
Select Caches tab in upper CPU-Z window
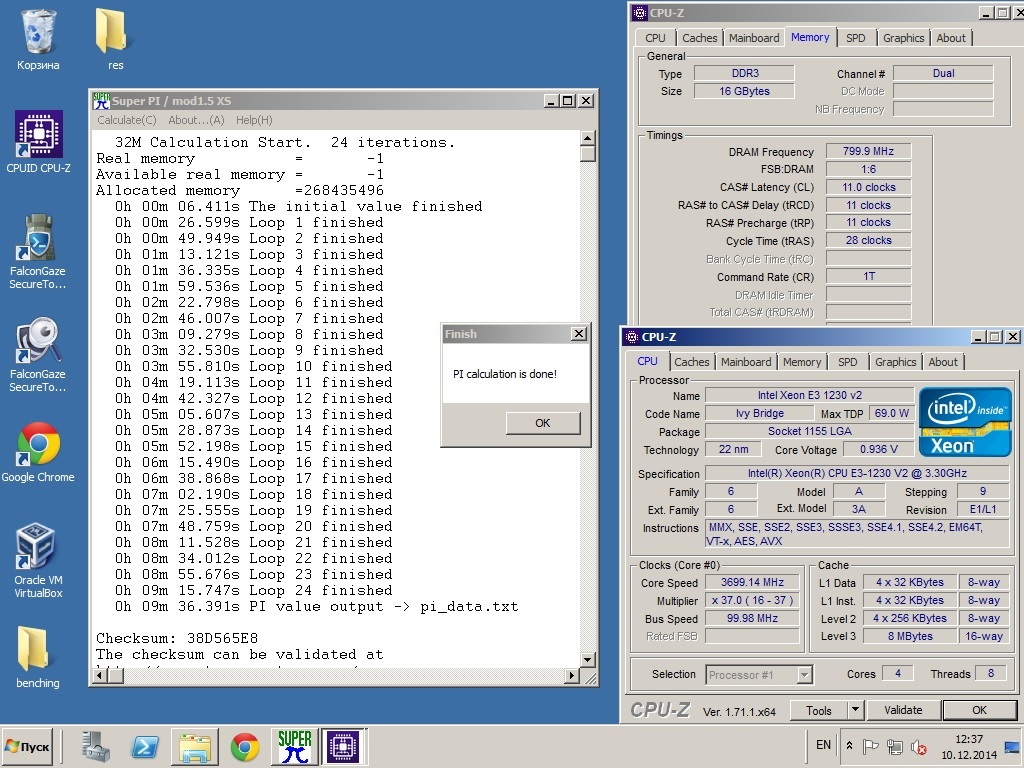(x=699, y=38)
